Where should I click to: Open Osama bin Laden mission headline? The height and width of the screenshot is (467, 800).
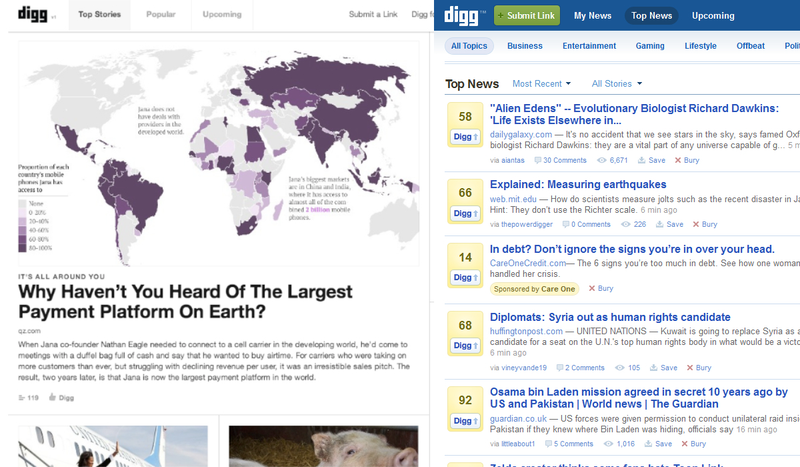[639, 398]
